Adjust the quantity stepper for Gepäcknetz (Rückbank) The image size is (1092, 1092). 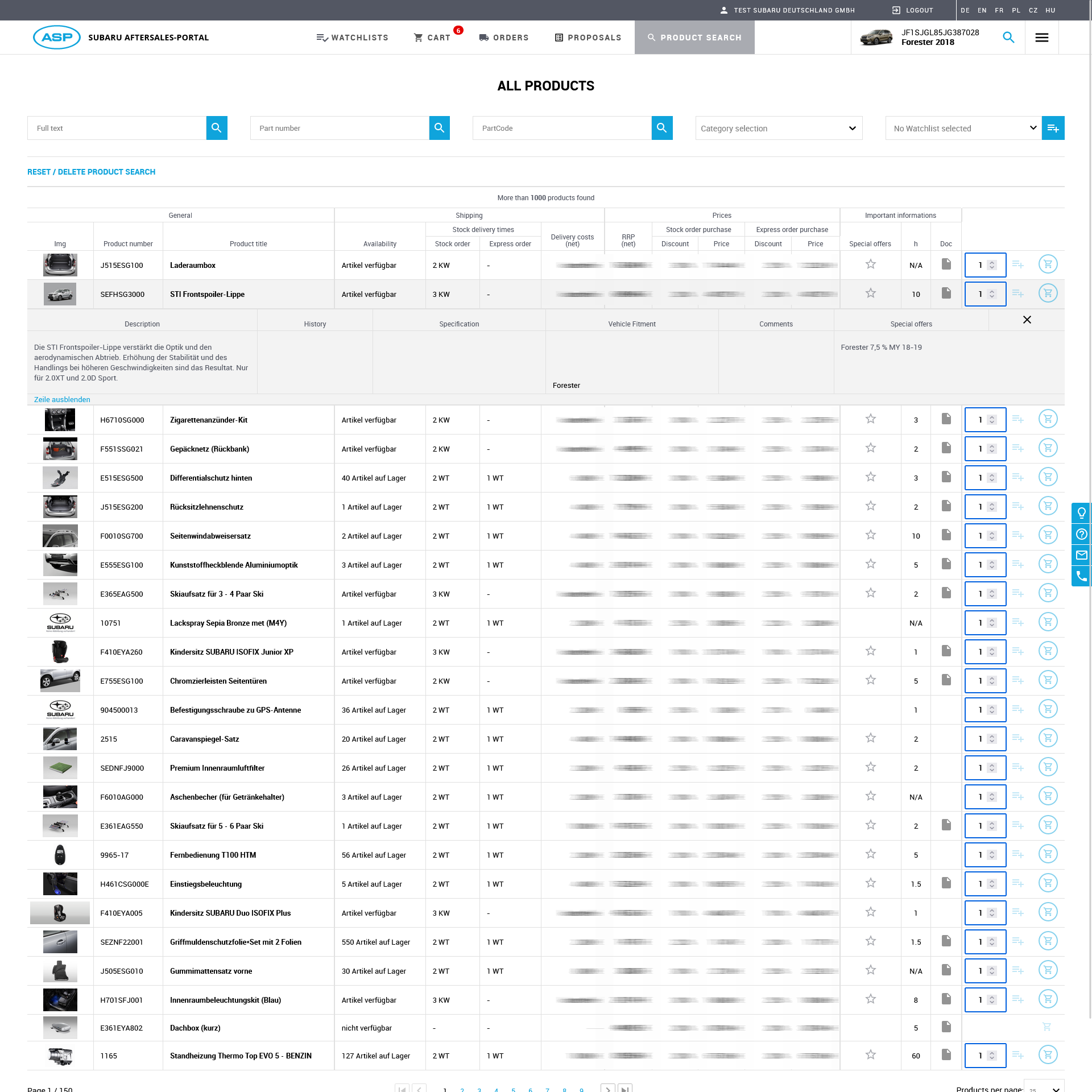[991, 449]
